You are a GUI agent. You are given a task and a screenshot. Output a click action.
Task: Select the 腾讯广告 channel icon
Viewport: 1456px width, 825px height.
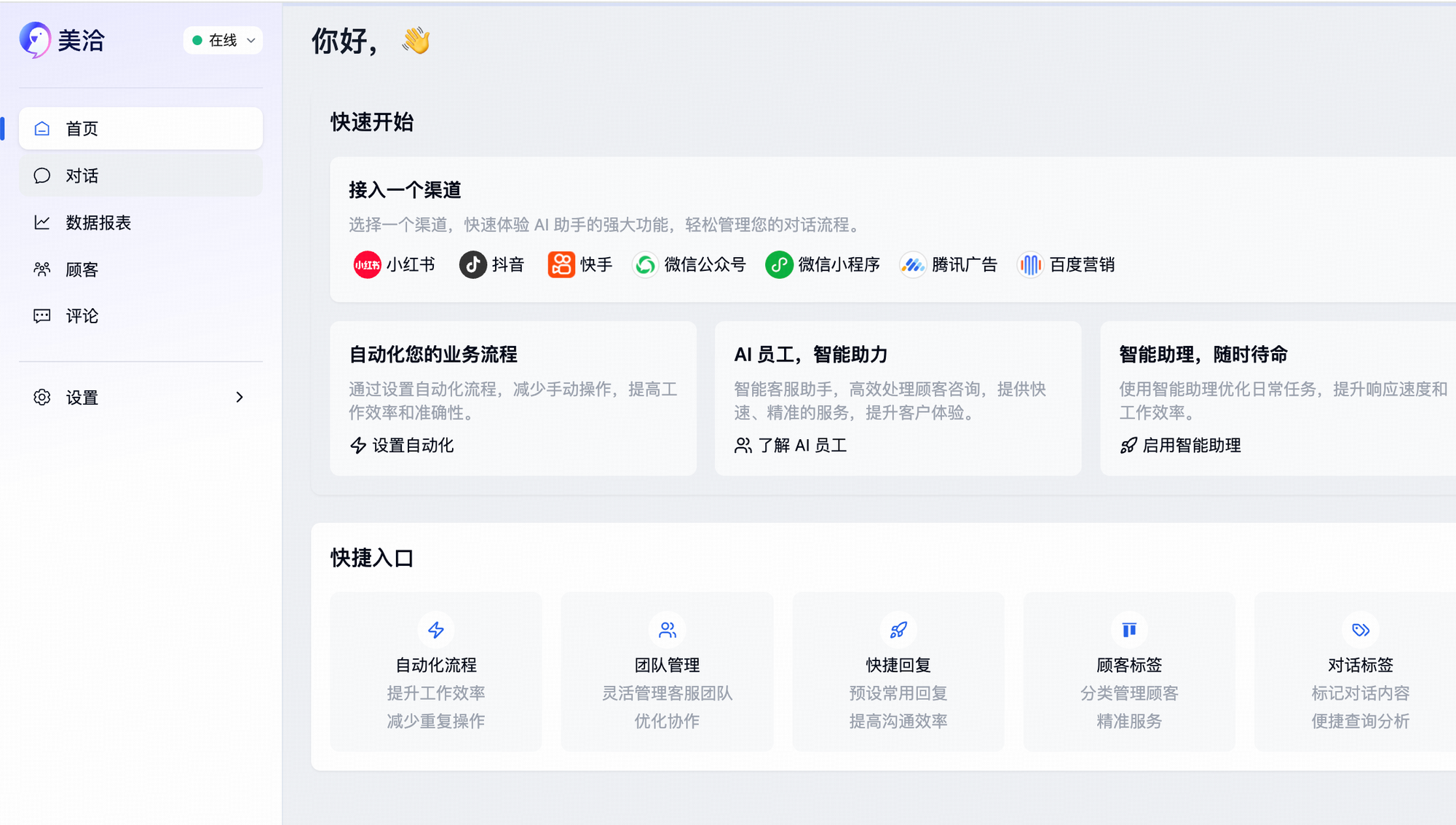(913, 265)
